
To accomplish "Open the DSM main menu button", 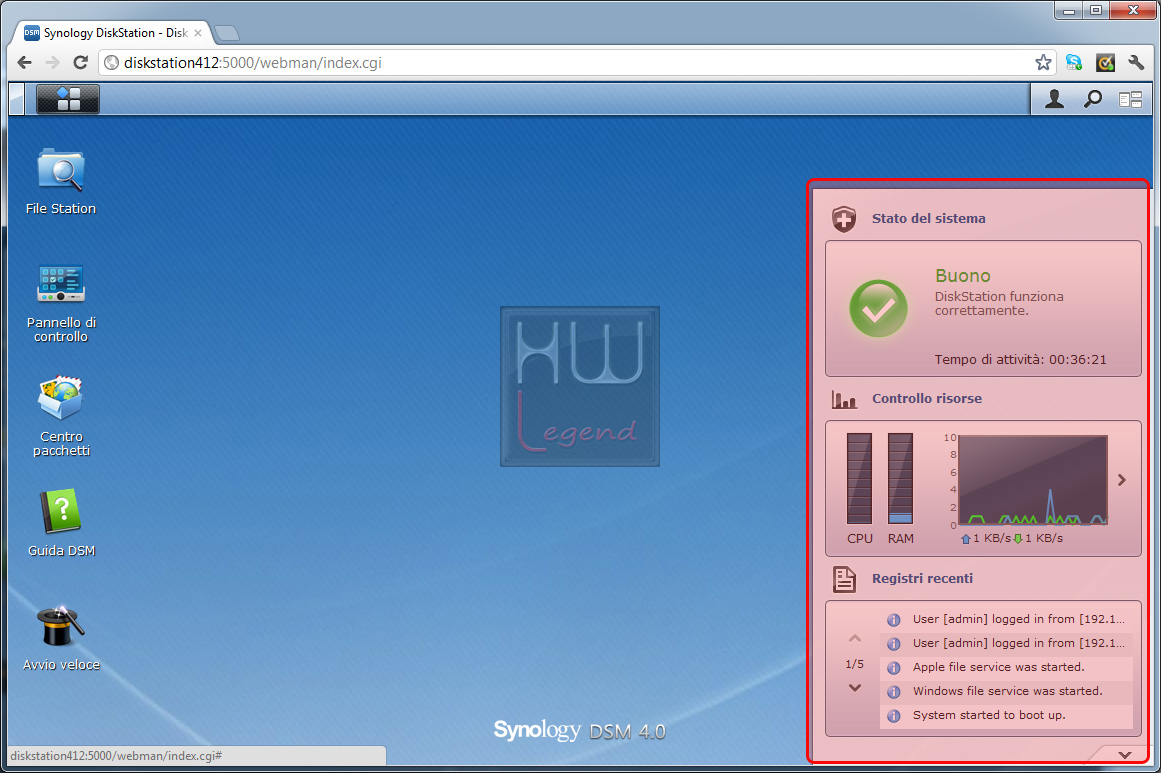I will click(67, 98).
